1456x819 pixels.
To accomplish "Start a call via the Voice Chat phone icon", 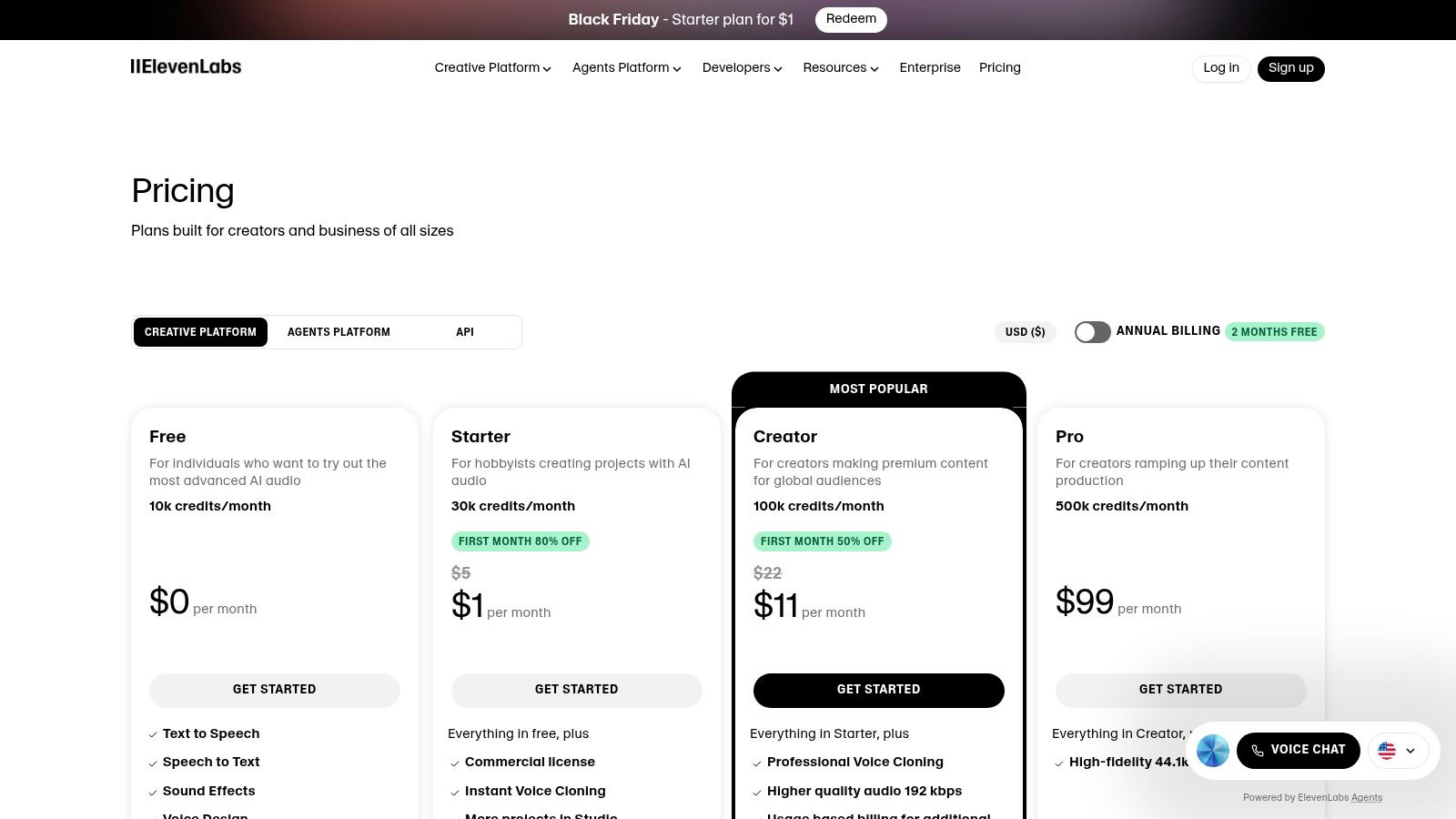I will point(1258,751).
